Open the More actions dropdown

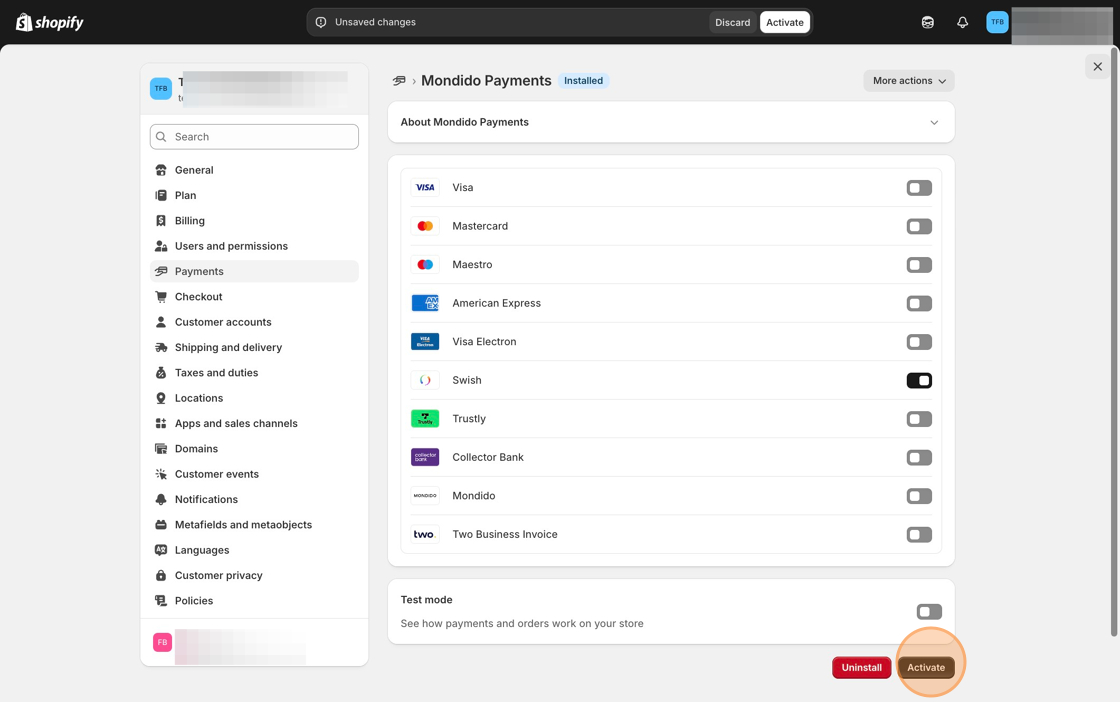pos(909,81)
